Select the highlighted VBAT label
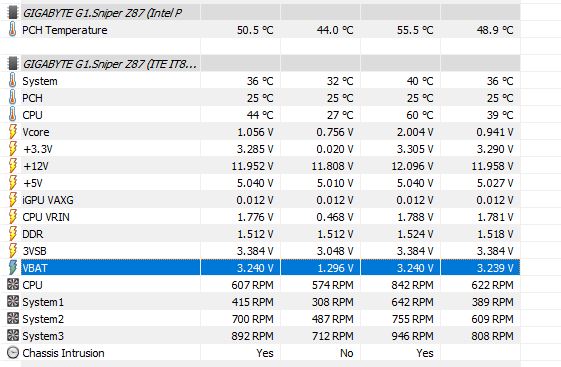Screen dimensions: 561x367 (x=35, y=268)
